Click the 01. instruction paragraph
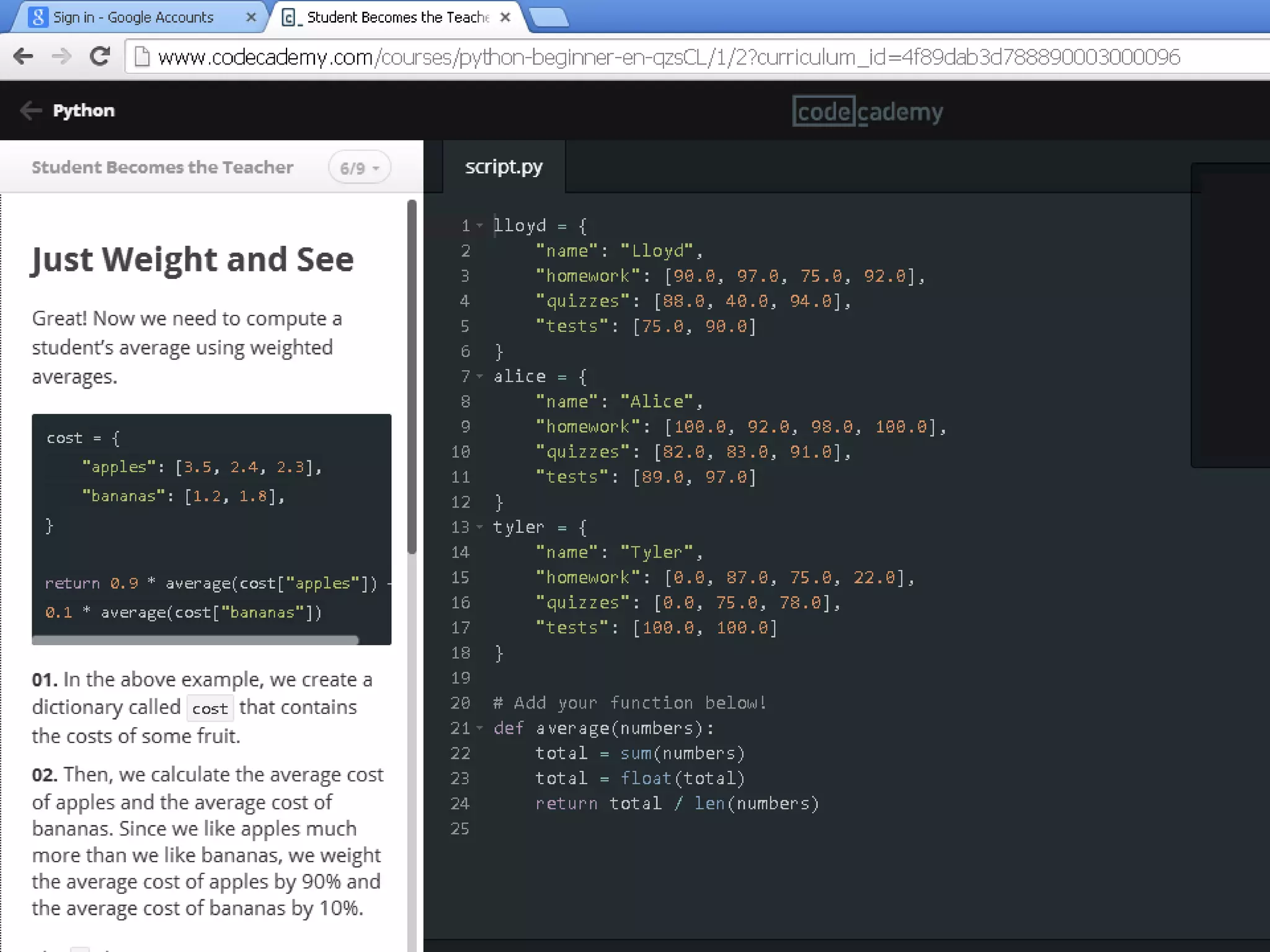Viewport: 1270px width, 952px height. click(x=202, y=707)
